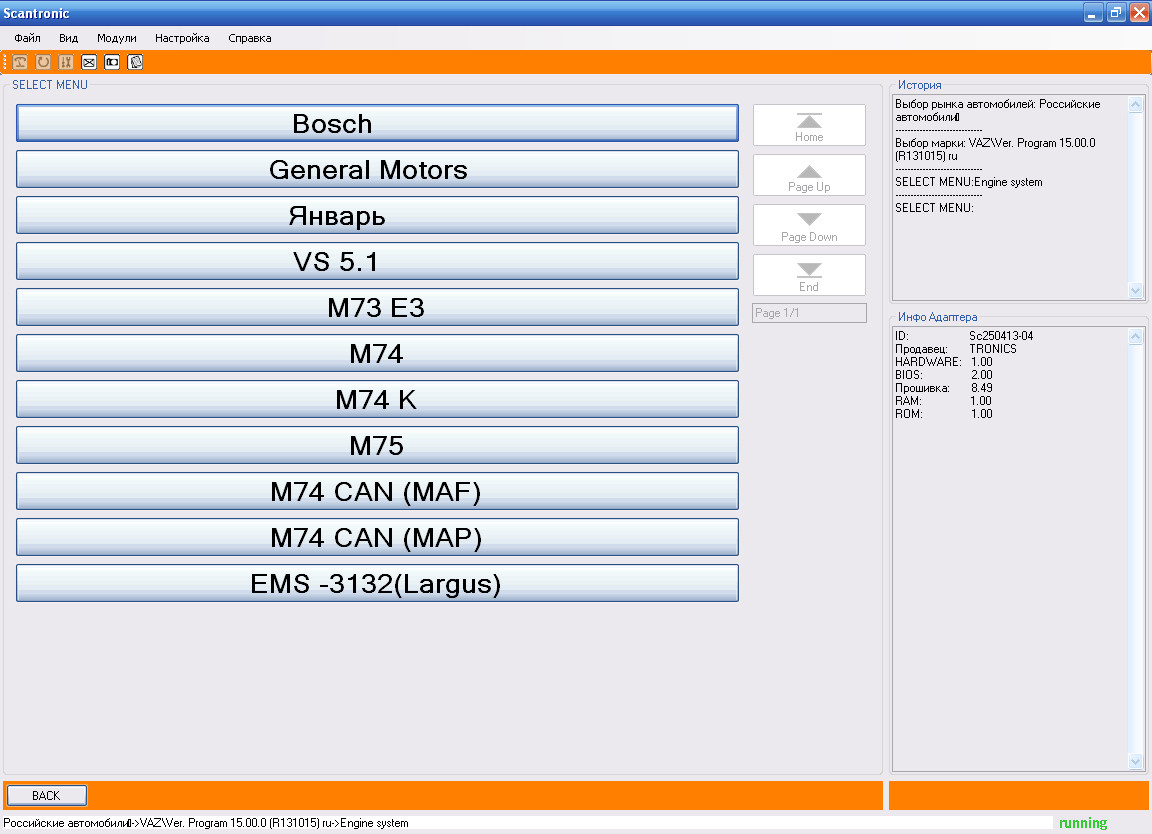Click the Прошивка value 8.49
The width and height of the screenshot is (1152, 834).
point(982,388)
